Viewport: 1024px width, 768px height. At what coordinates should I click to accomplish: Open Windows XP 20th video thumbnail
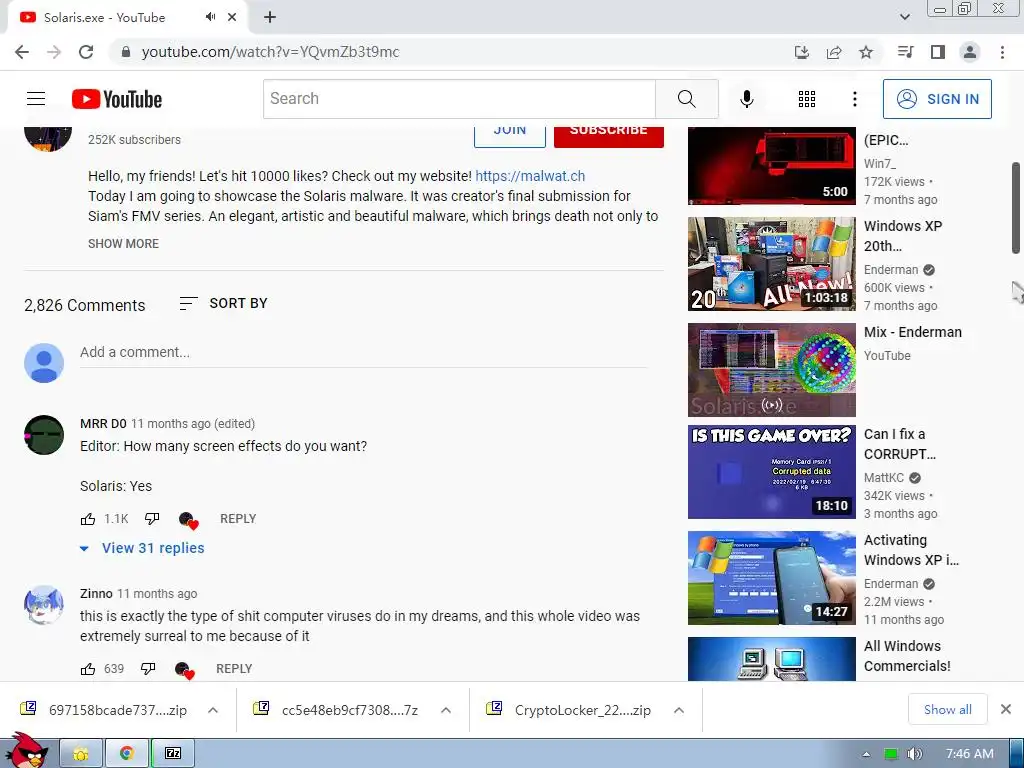pyautogui.click(x=771, y=264)
